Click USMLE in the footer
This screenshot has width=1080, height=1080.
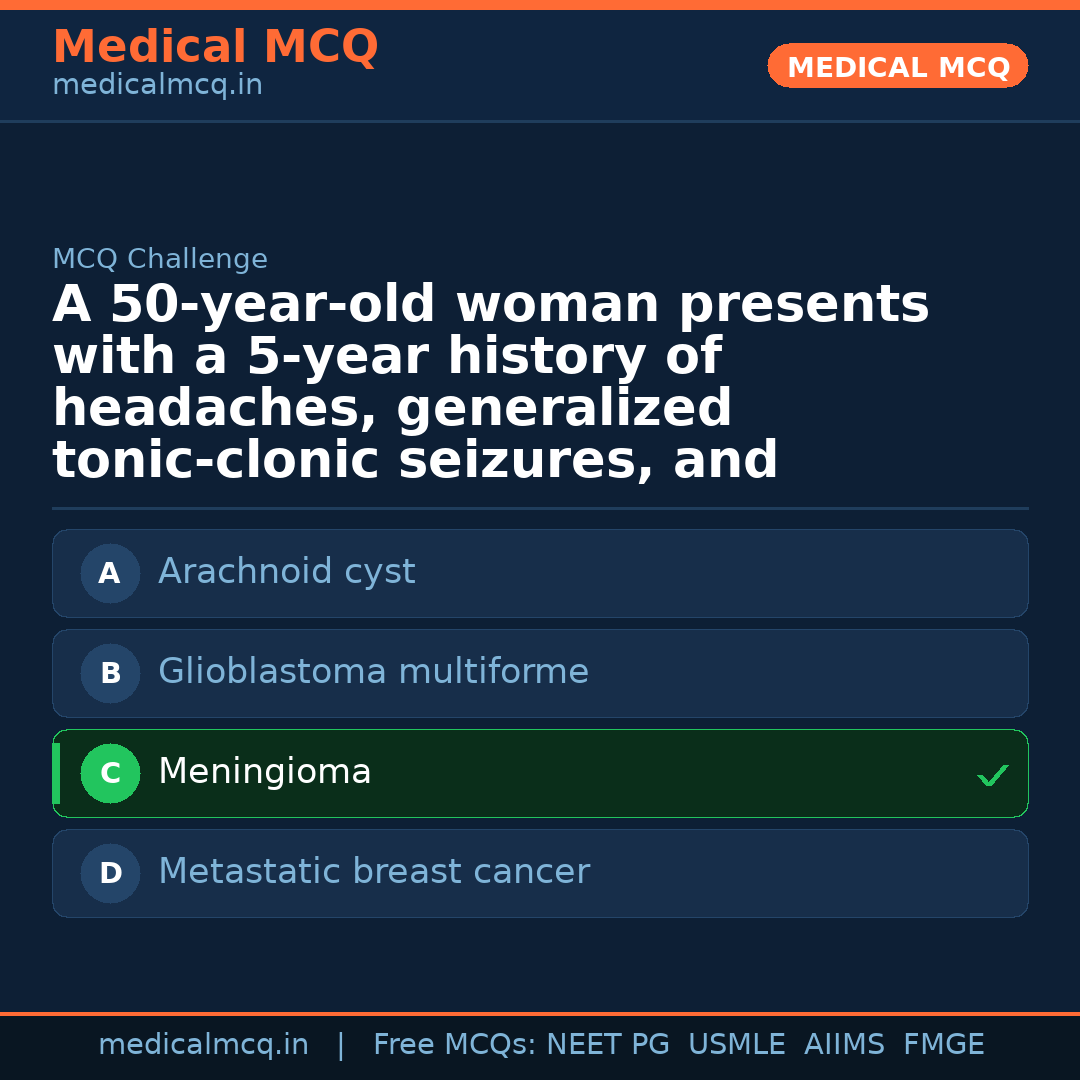pyautogui.click(x=736, y=1045)
